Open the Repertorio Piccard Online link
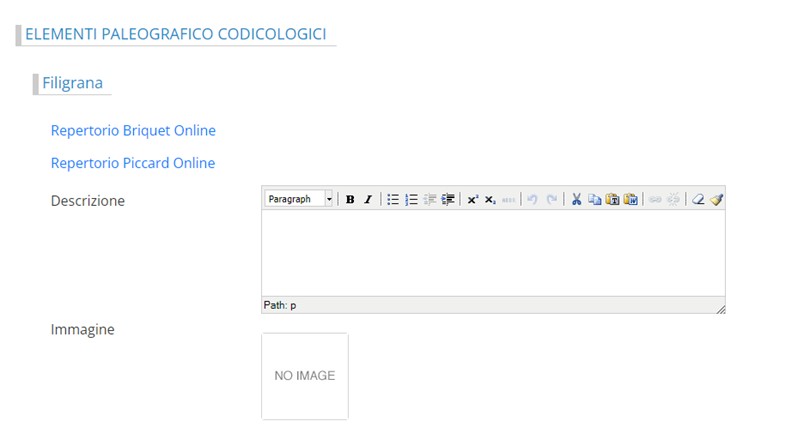Viewport: 804px width, 427px height. pos(133,163)
